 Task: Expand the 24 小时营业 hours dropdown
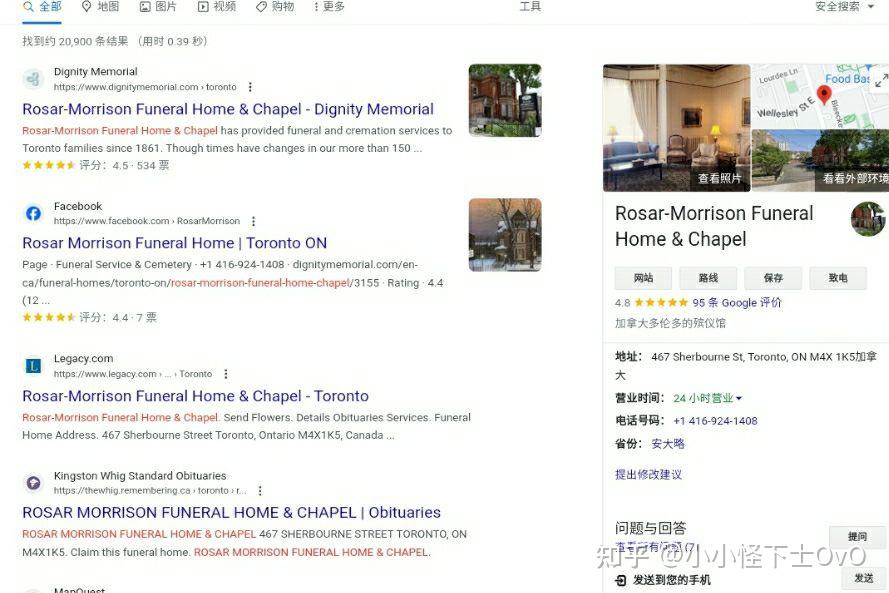coord(708,398)
